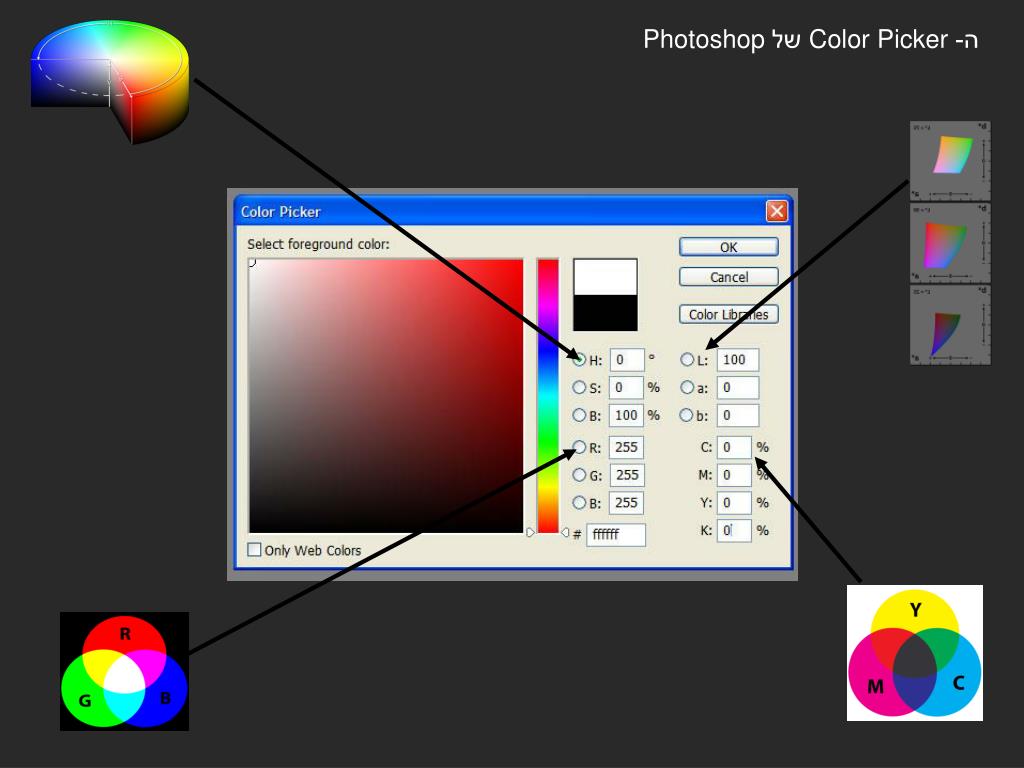Click the hex color field showing ffffff
The width and height of the screenshot is (1024, 768).
pos(616,534)
